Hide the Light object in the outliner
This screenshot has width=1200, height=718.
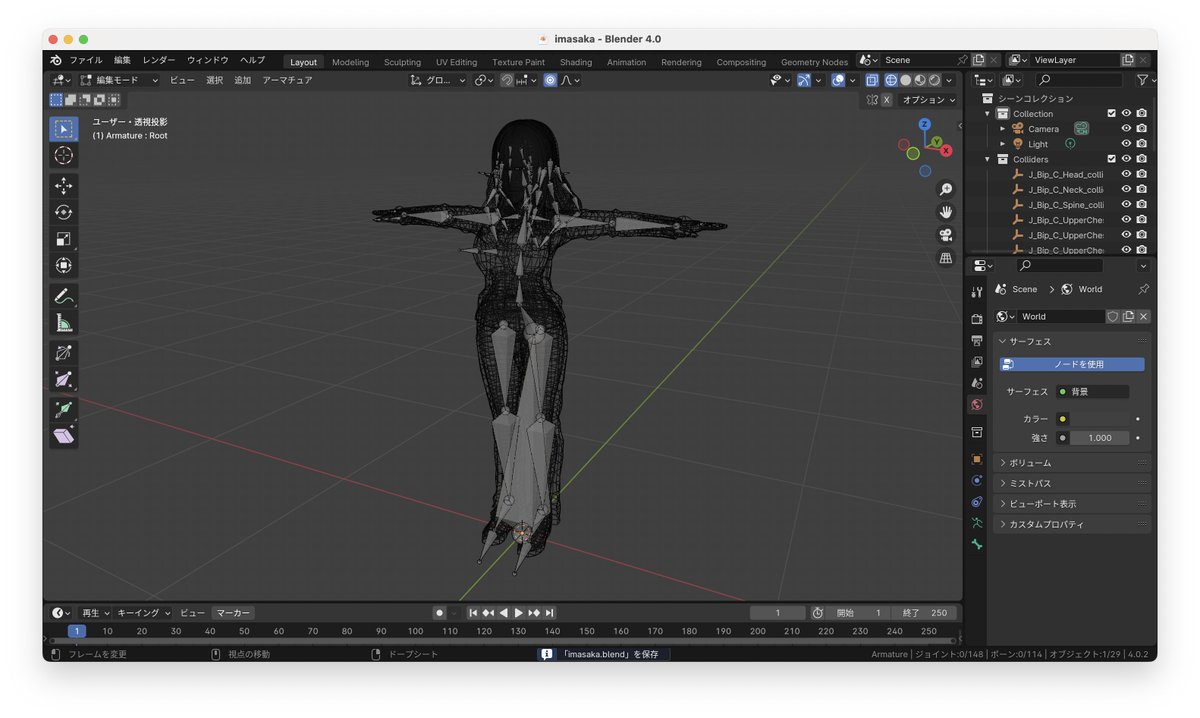click(1126, 144)
